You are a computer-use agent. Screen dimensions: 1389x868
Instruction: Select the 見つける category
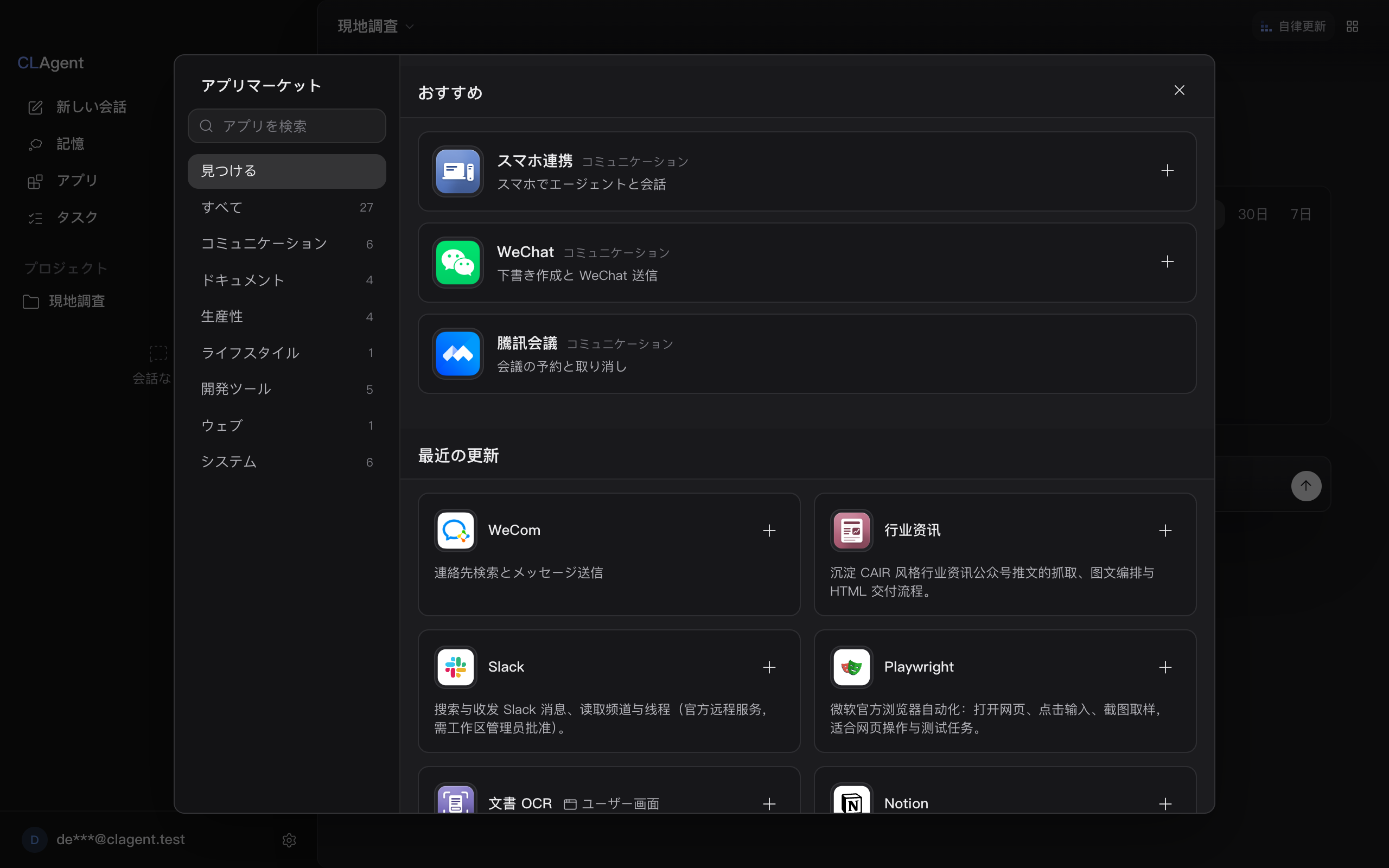click(287, 171)
